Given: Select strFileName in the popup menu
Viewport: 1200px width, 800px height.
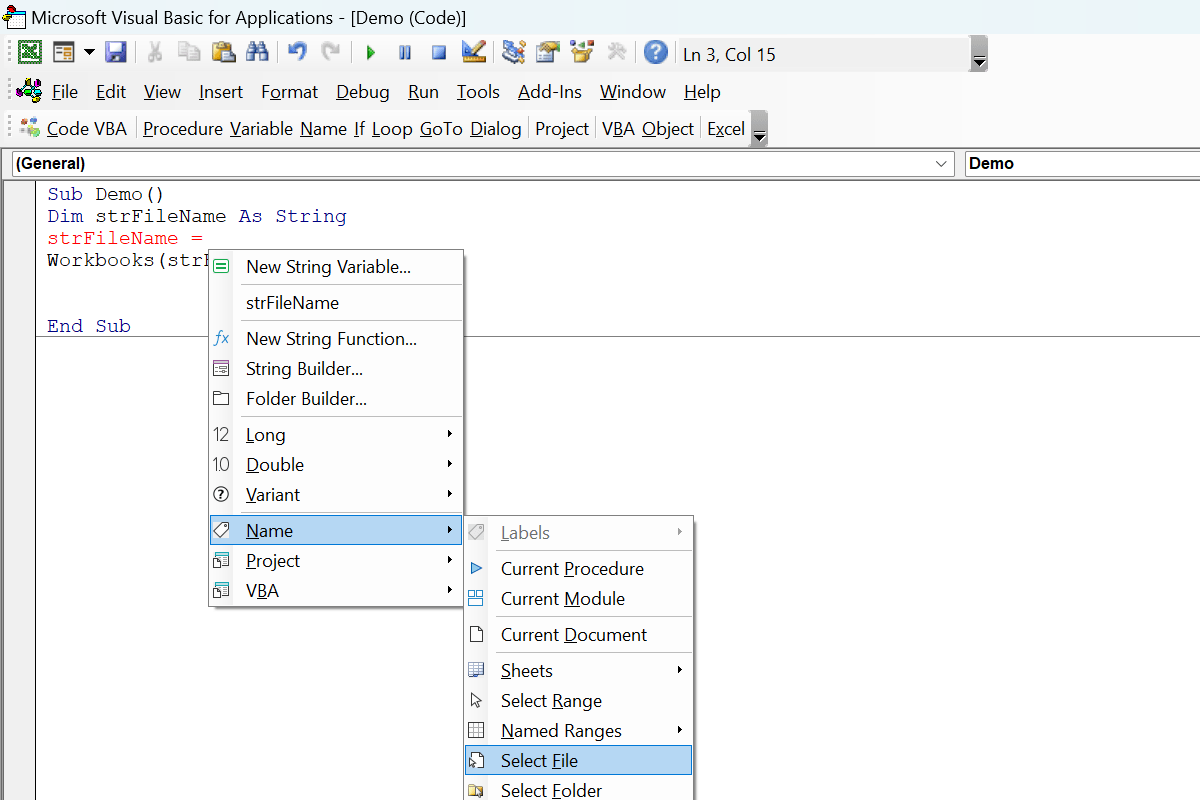Looking at the screenshot, I should [x=336, y=303].
